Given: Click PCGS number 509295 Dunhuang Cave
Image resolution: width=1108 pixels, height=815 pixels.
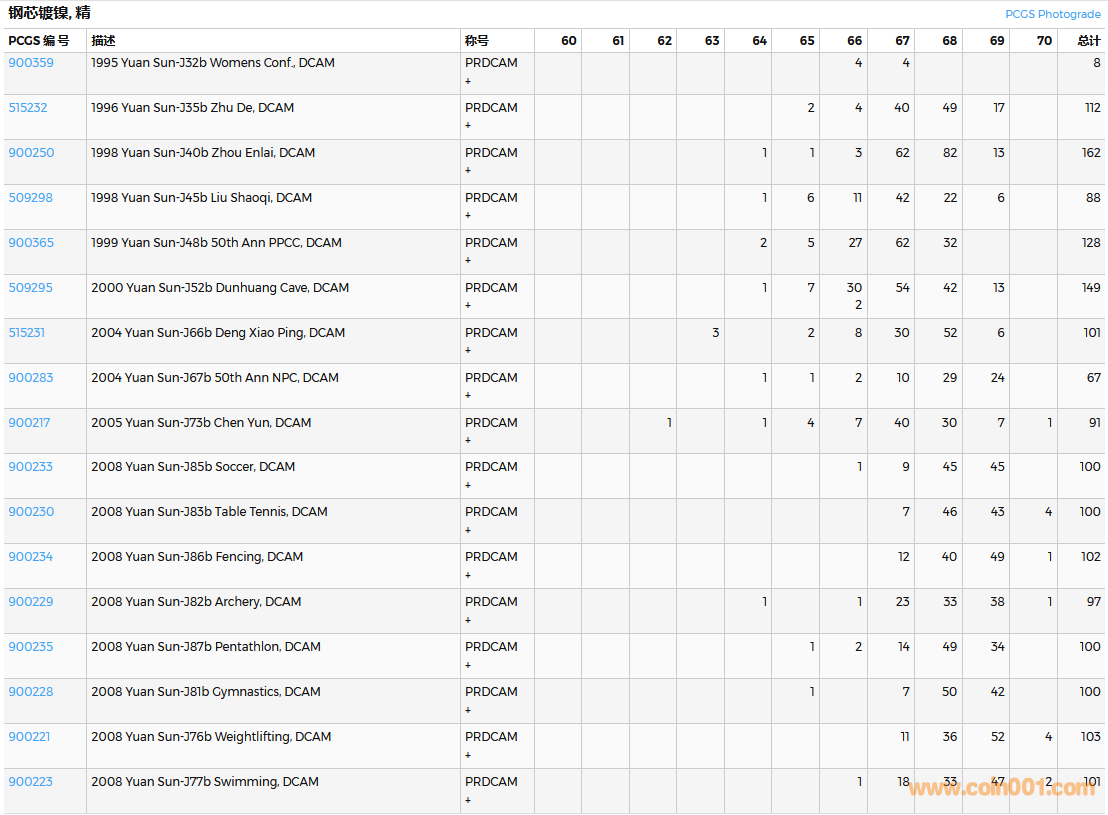Looking at the screenshot, I should 30,288.
